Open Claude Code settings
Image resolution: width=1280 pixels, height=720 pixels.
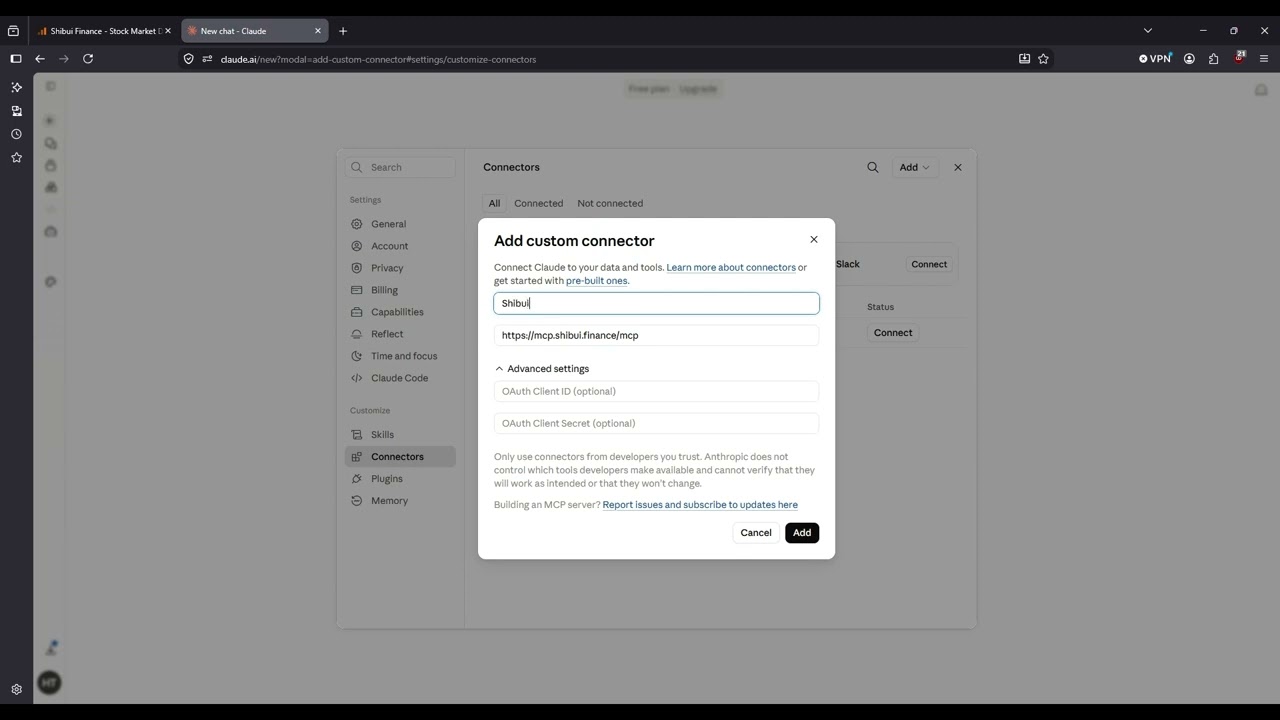click(x=400, y=378)
